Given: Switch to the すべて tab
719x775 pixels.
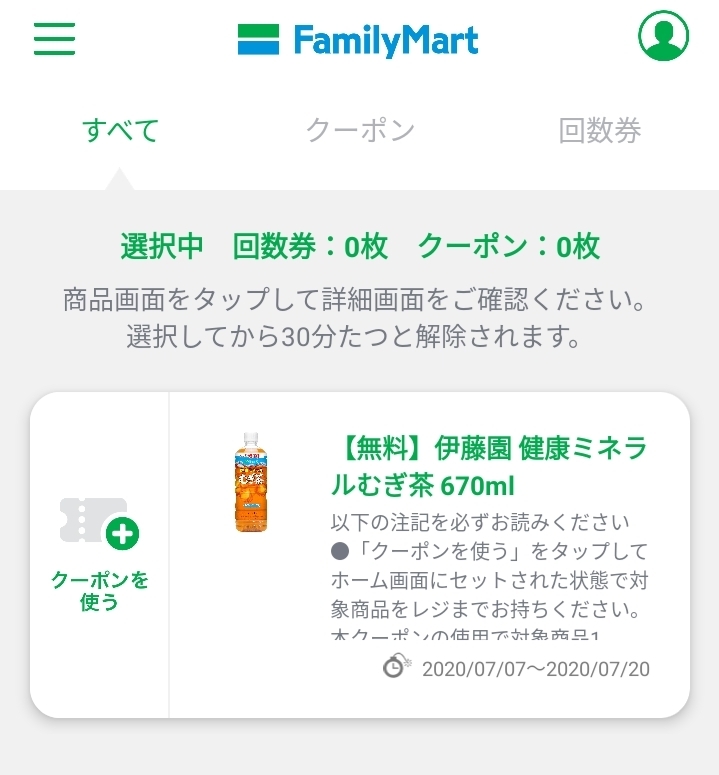Looking at the screenshot, I should coord(120,131).
